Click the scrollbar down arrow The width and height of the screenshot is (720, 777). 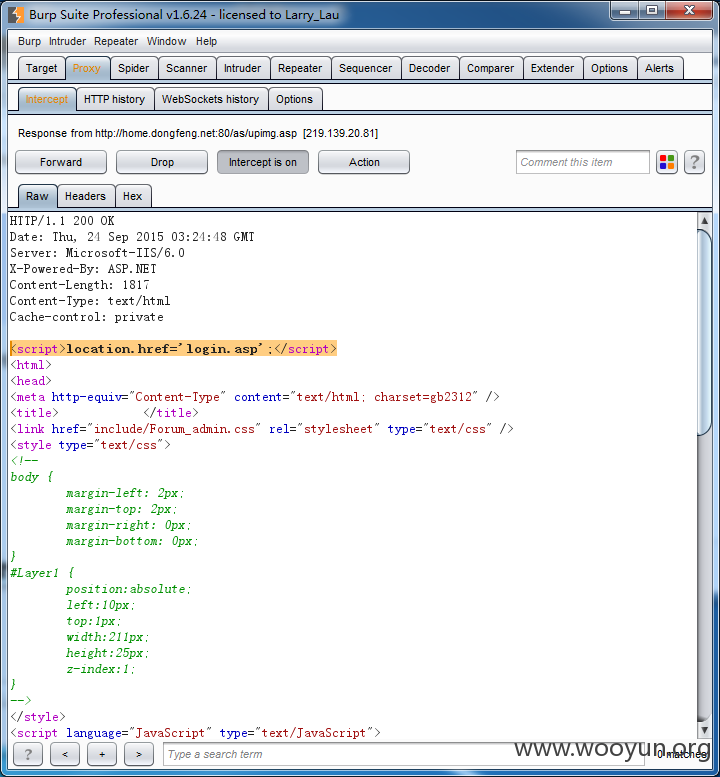pyautogui.click(x=704, y=729)
